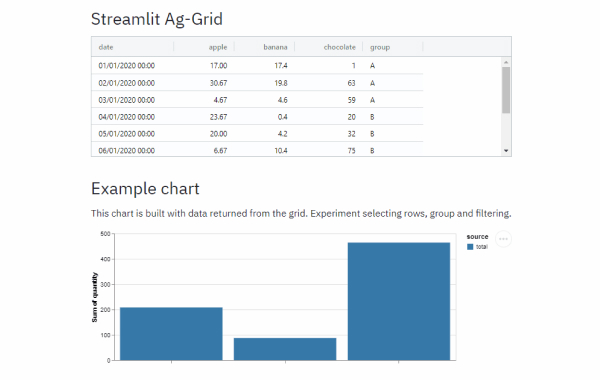Click the tallest bar in chart

[x=399, y=301]
